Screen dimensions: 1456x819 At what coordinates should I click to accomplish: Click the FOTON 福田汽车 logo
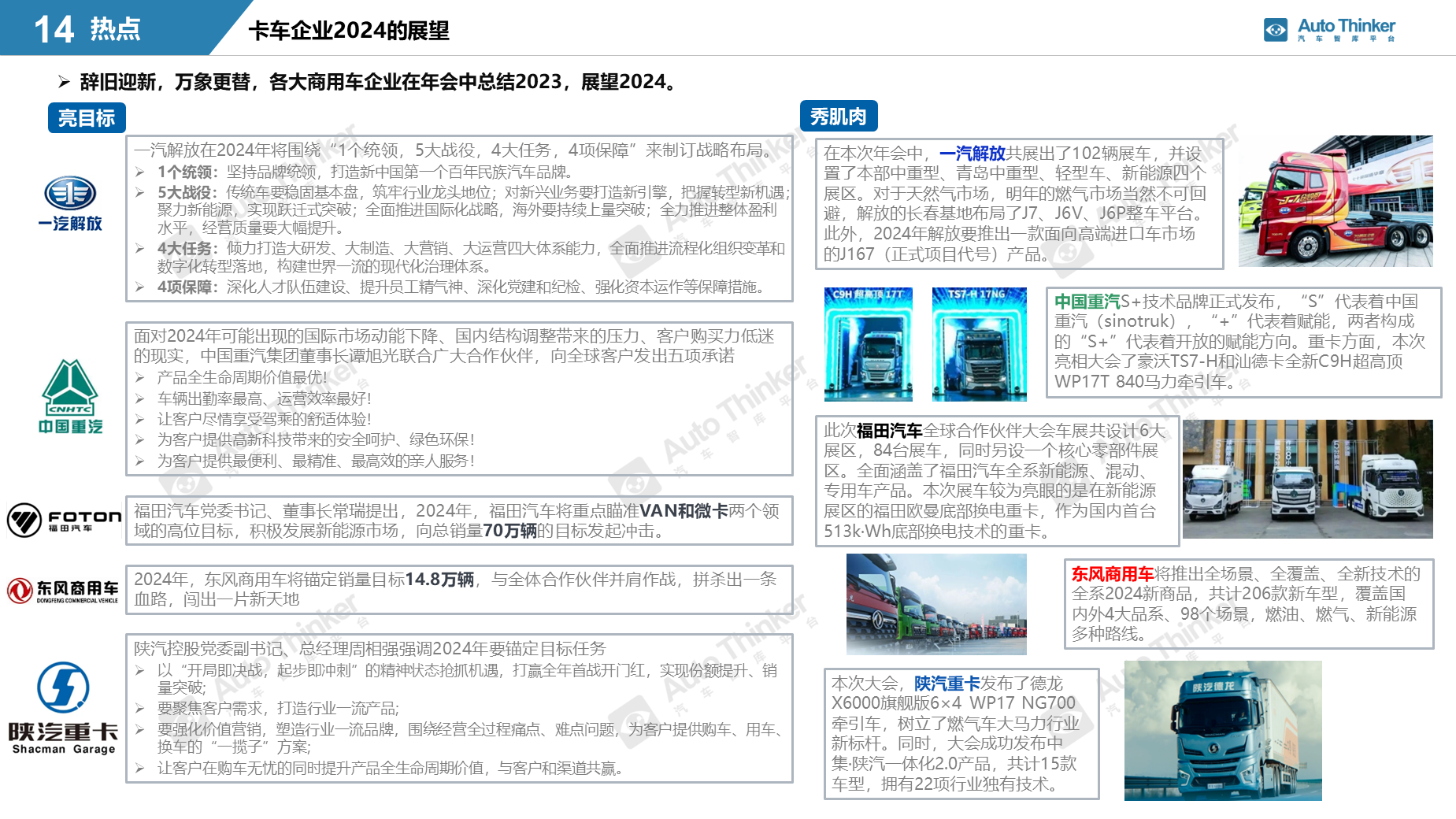pos(64,520)
